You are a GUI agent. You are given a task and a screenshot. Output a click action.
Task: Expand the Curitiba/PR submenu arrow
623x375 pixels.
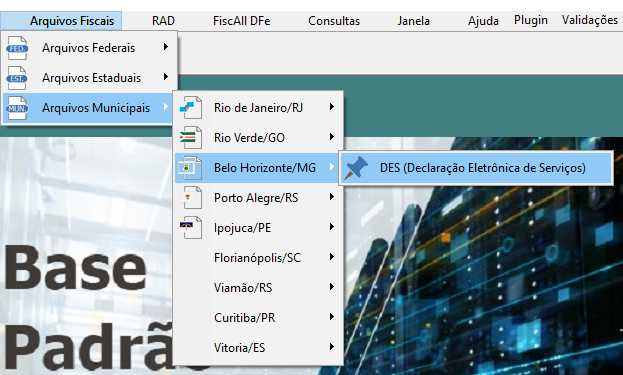point(331,317)
